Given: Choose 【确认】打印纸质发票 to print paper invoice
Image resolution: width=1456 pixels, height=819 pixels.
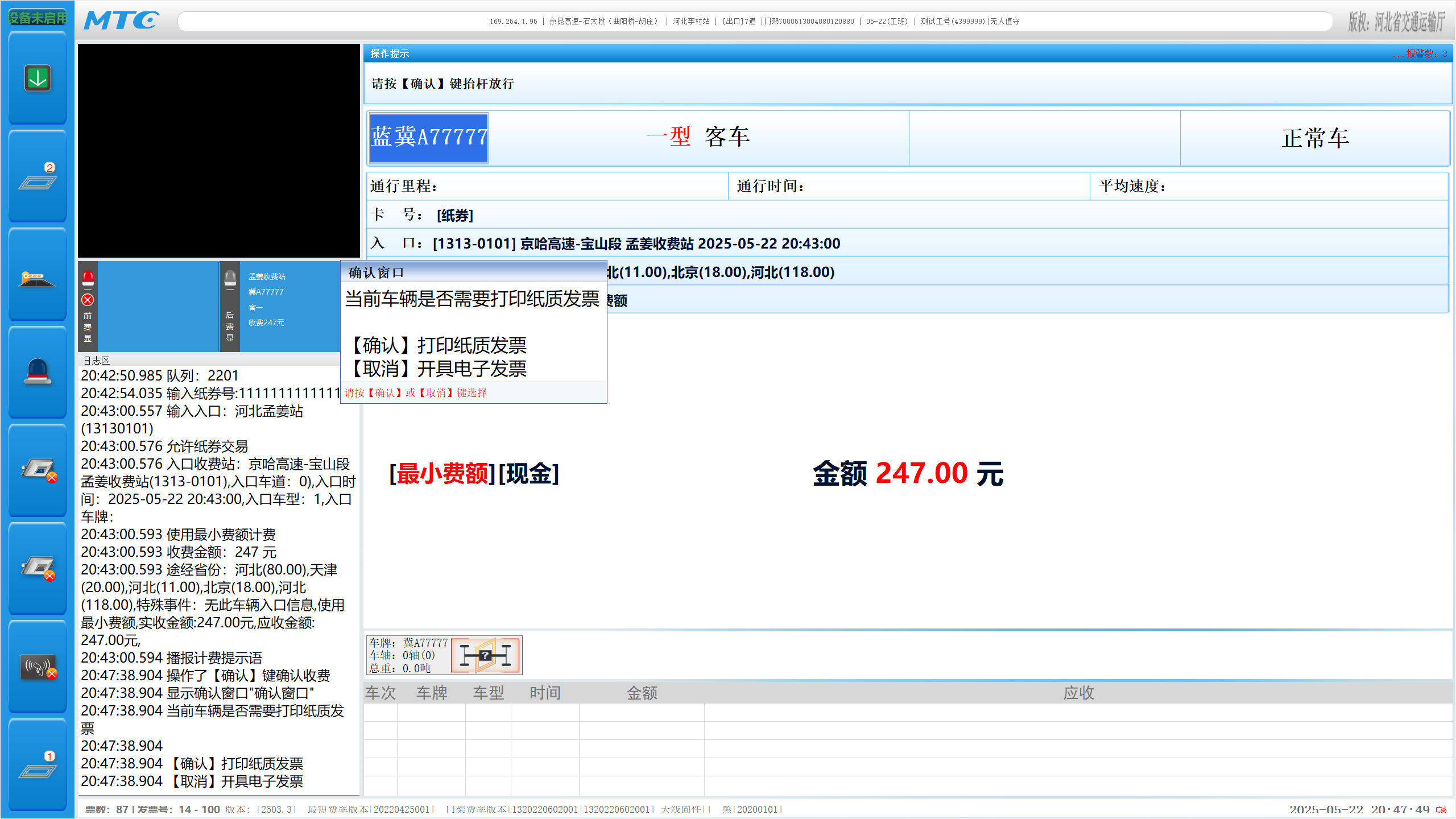Looking at the screenshot, I should click(439, 345).
